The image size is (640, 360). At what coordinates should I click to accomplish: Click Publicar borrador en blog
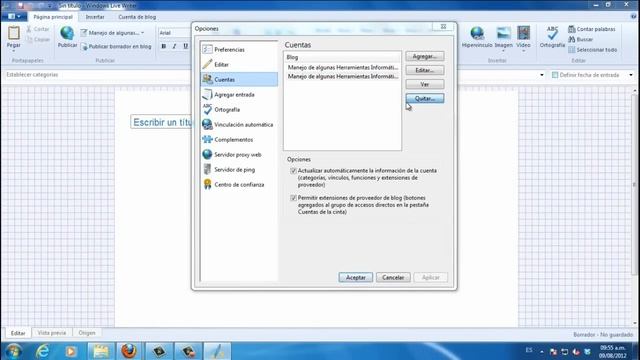tap(116, 47)
